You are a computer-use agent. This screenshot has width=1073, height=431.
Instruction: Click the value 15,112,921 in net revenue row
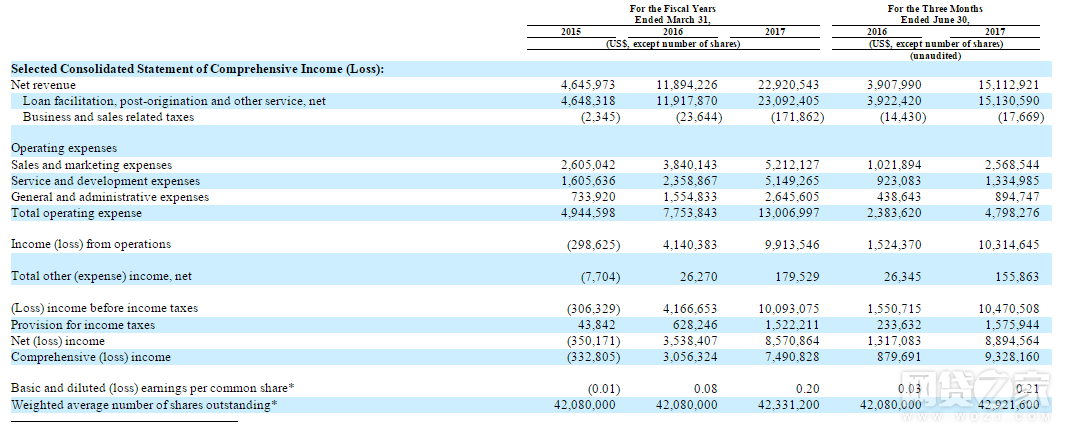click(1006, 85)
